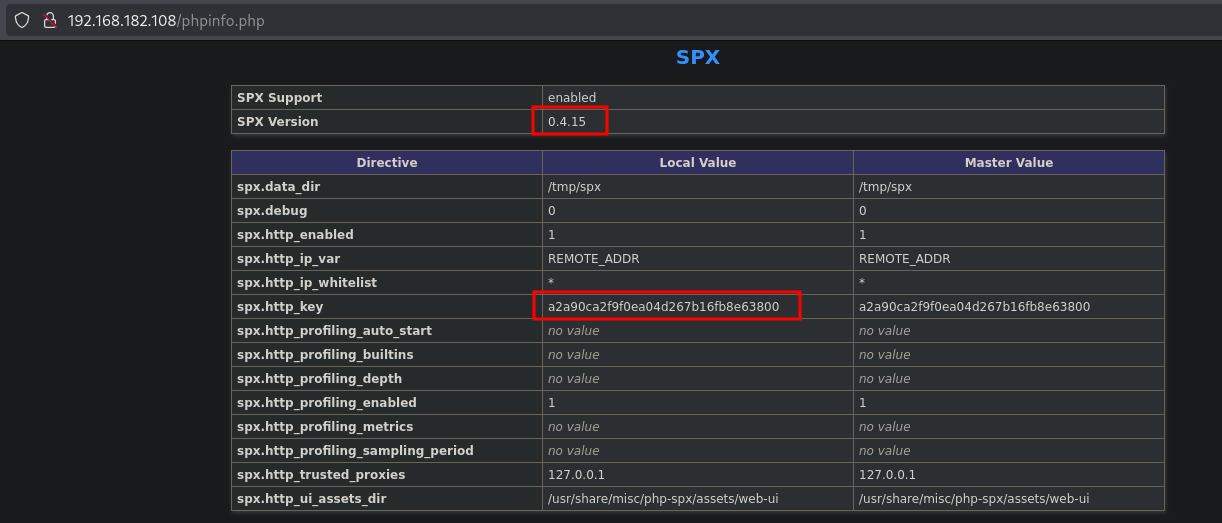Click the spx.http_key master value hash
Screen dimensions: 1222x523
coord(974,307)
